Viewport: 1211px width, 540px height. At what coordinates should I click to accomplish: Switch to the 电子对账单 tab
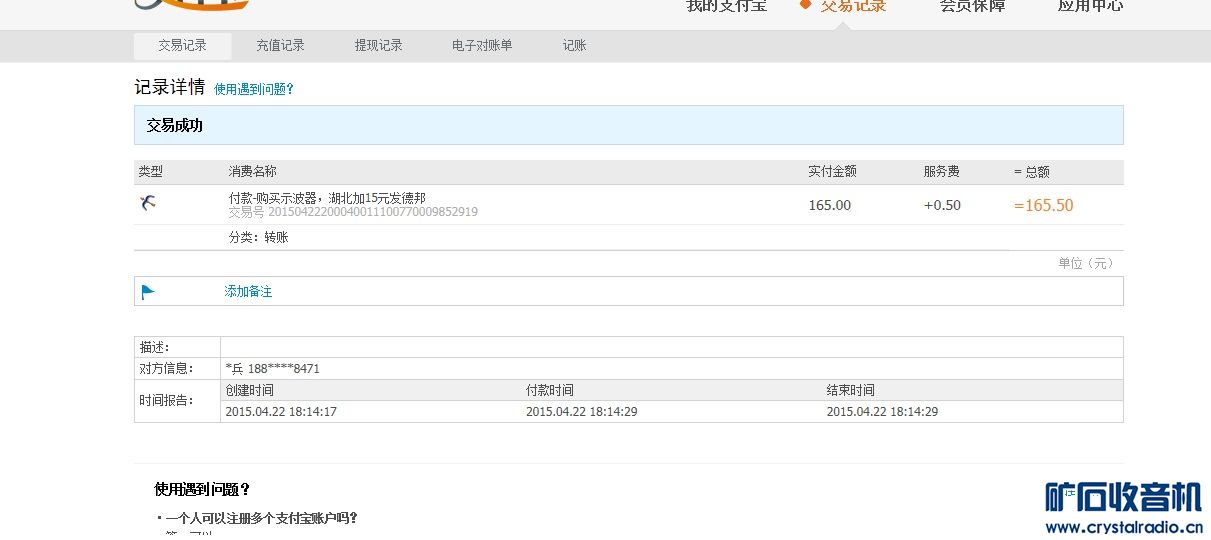[x=482, y=46]
